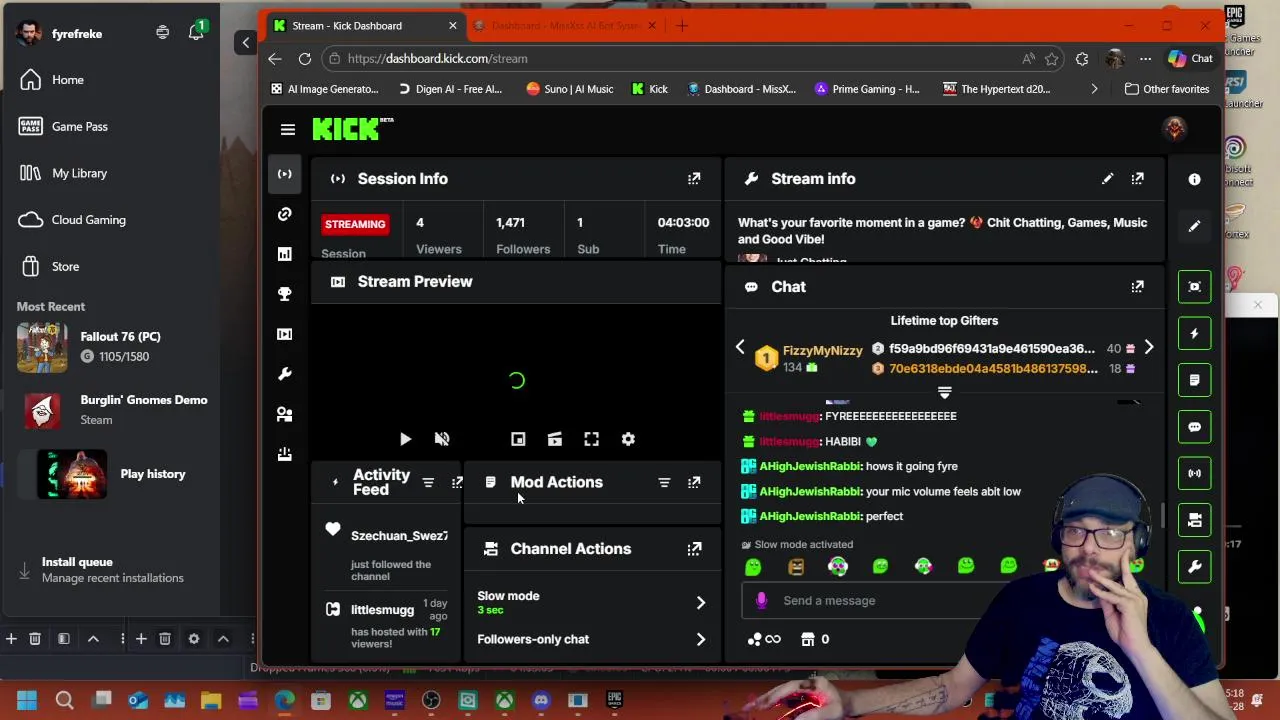1280x720 pixels.
Task: Open the video clips icon in Kick sidebar
Action: [x=285, y=334]
